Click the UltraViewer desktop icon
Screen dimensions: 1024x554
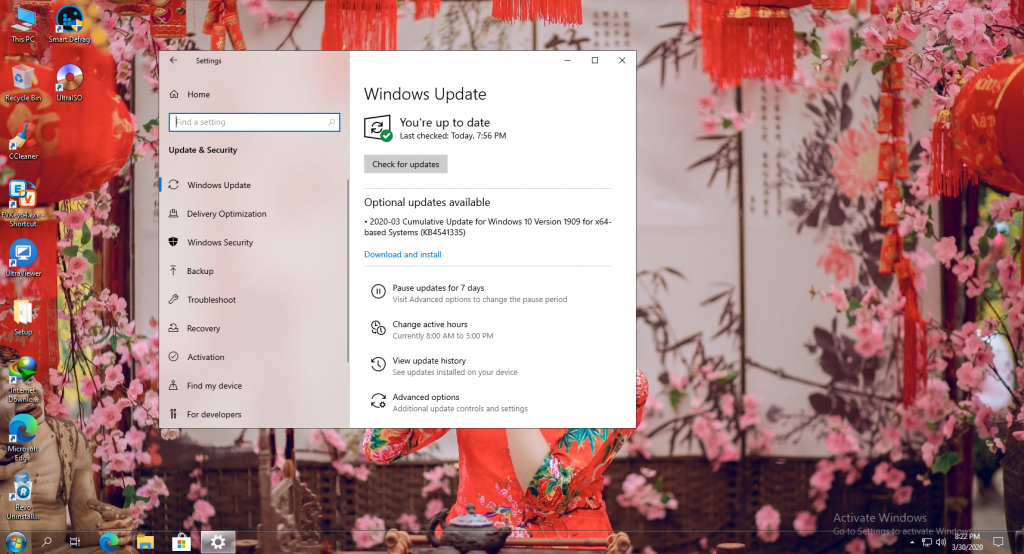point(23,259)
